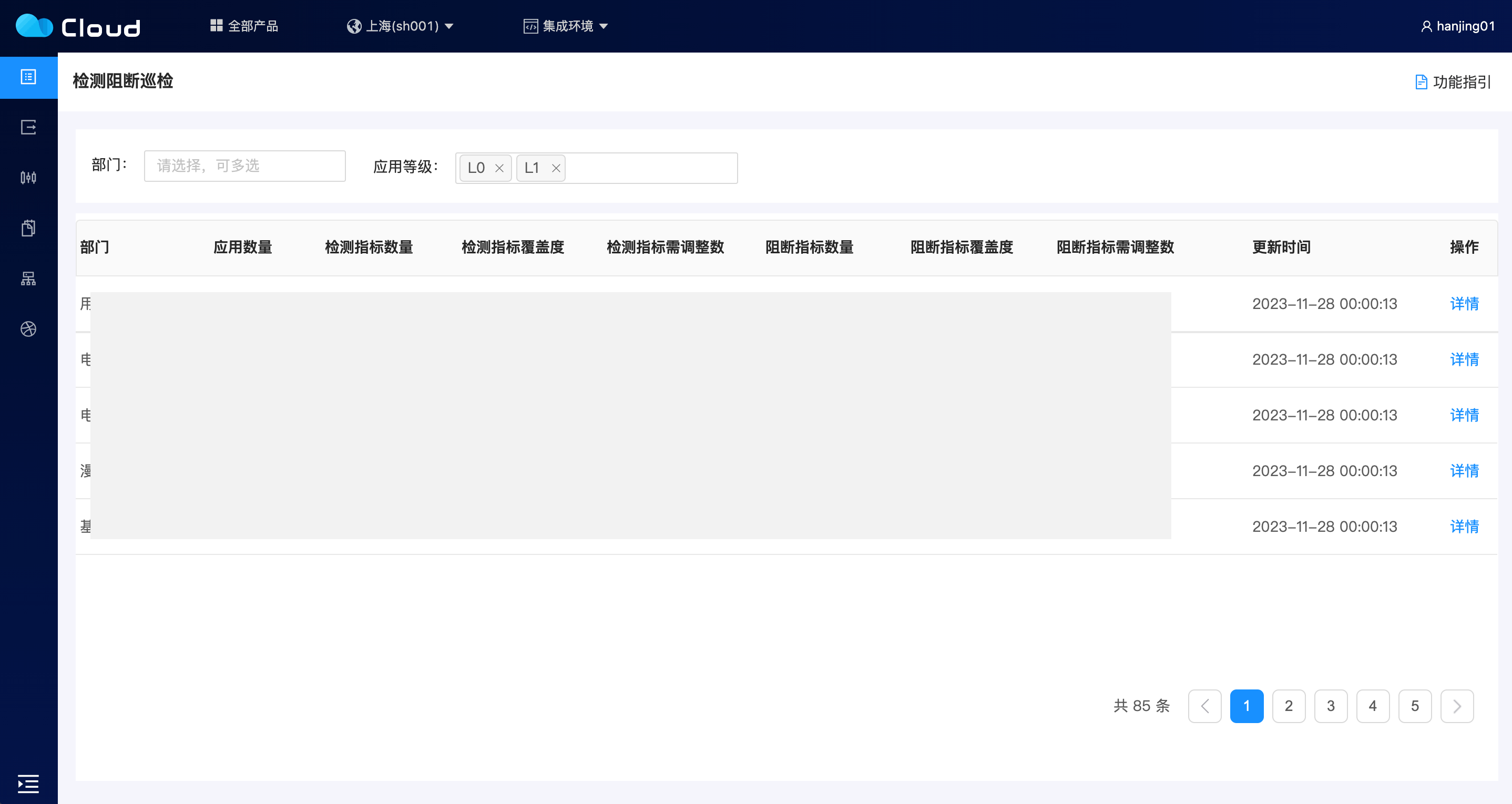Image resolution: width=1512 pixels, height=804 pixels.
Task: Click the Cloud logo in header
Action: (77, 26)
